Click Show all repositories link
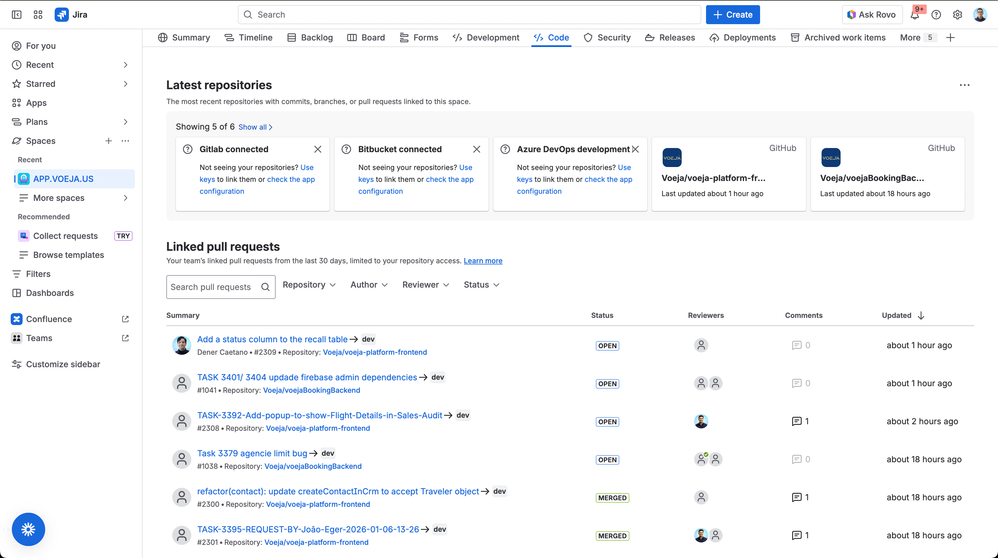 click(255, 127)
